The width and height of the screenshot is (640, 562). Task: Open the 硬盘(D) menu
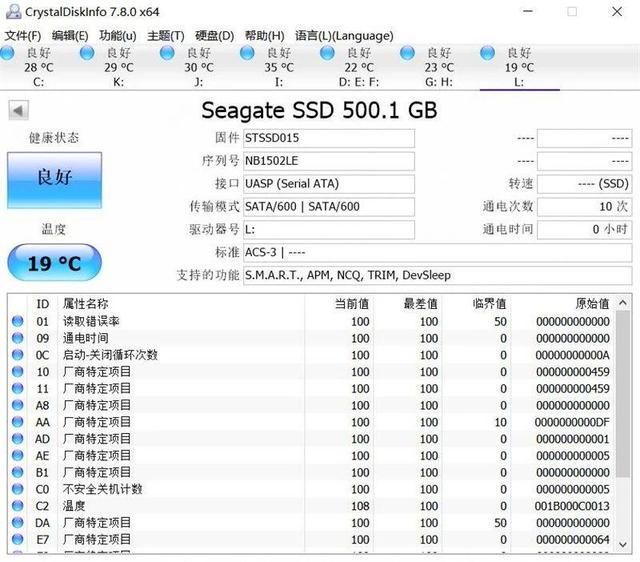[x=215, y=36]
